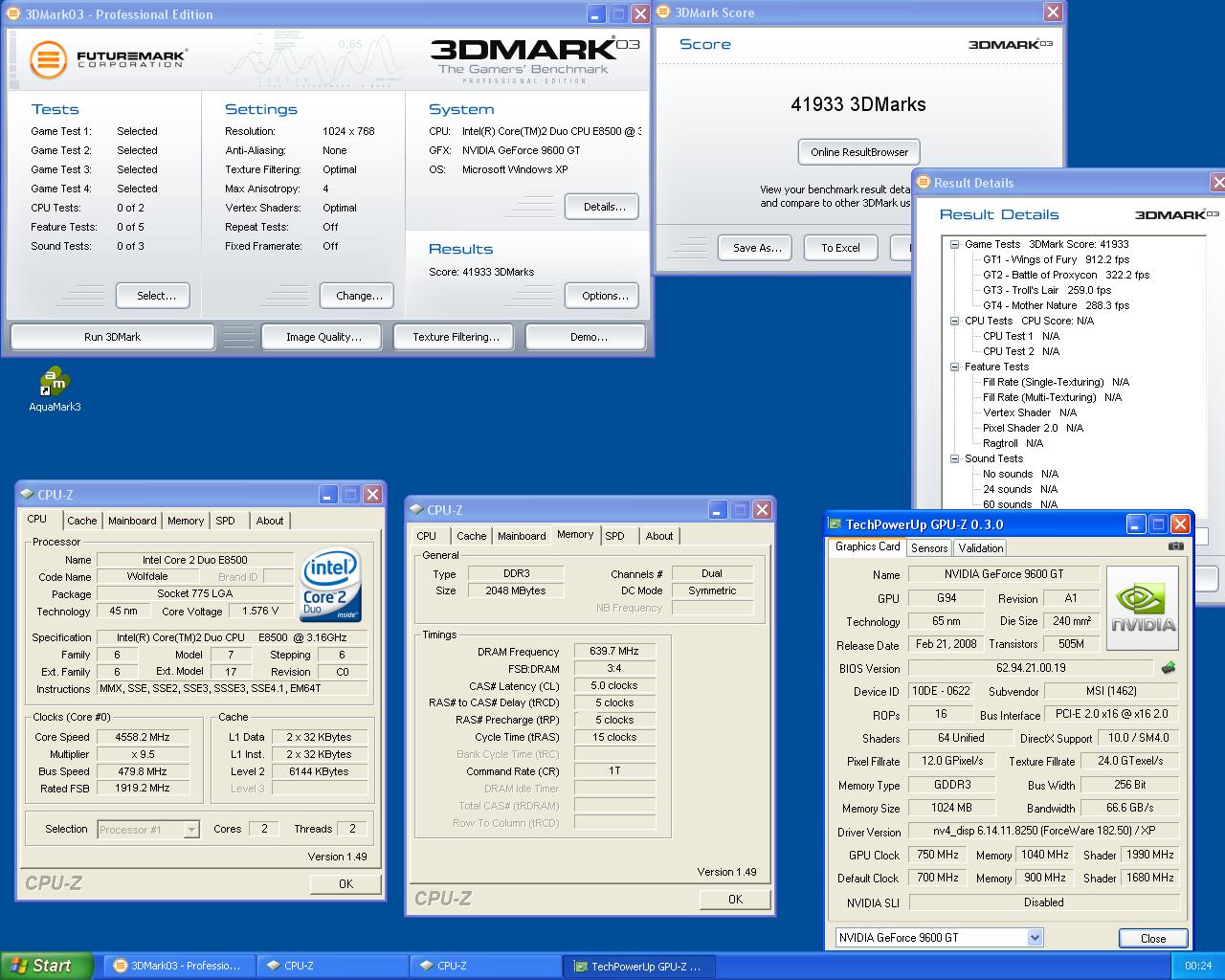Open the SPD tab in CPU-Z memory window
The image size is (1225, 980).
615,536
